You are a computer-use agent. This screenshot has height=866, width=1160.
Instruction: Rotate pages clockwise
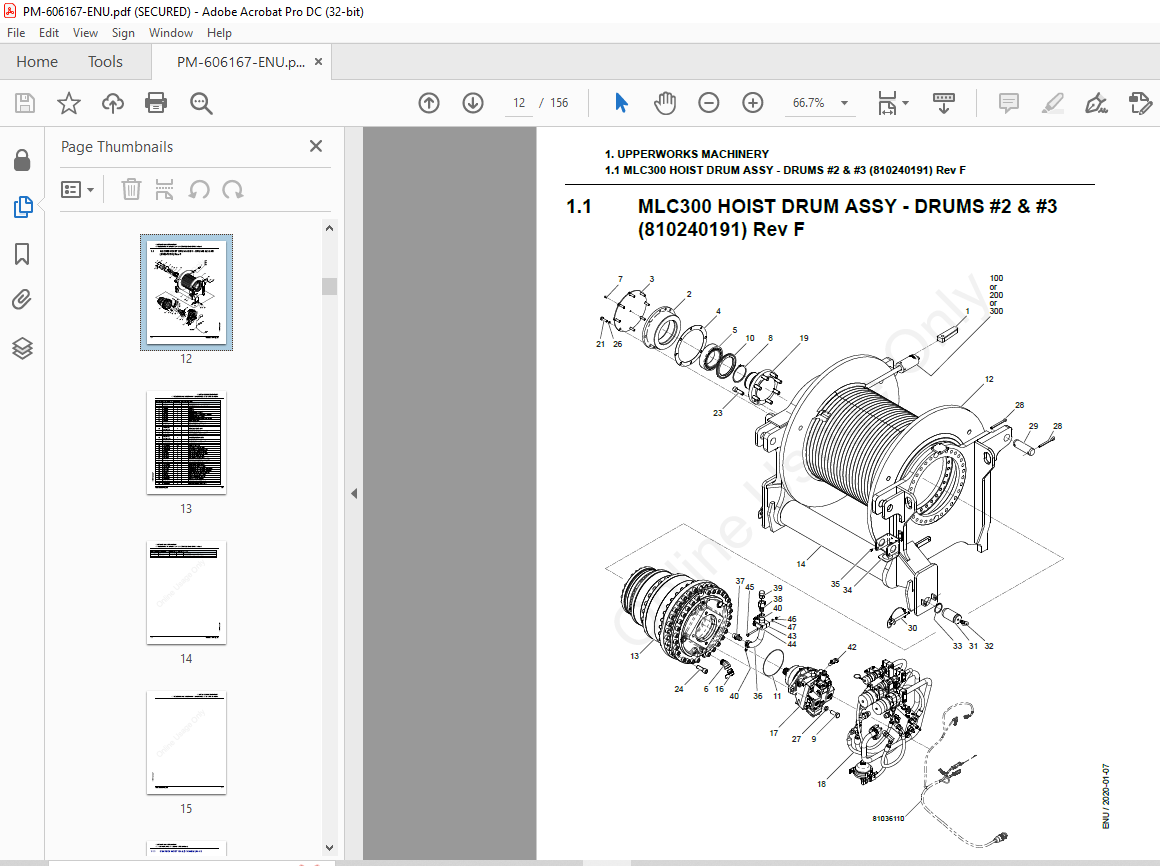click(x=232, y=189)
